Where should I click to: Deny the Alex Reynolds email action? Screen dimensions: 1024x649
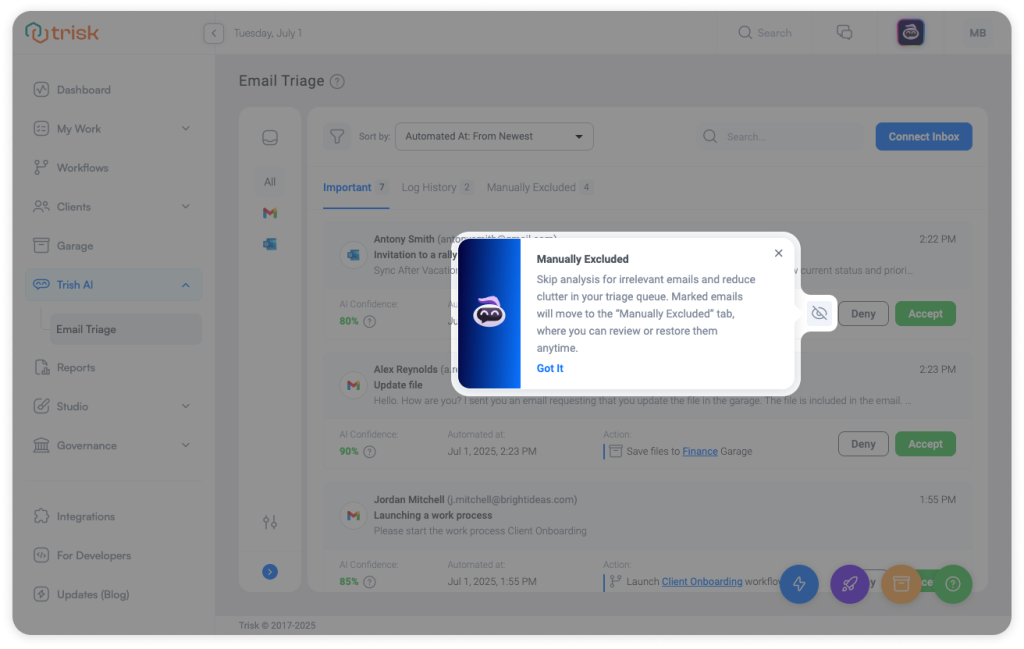pyautogui.click(x=863, y=444)
